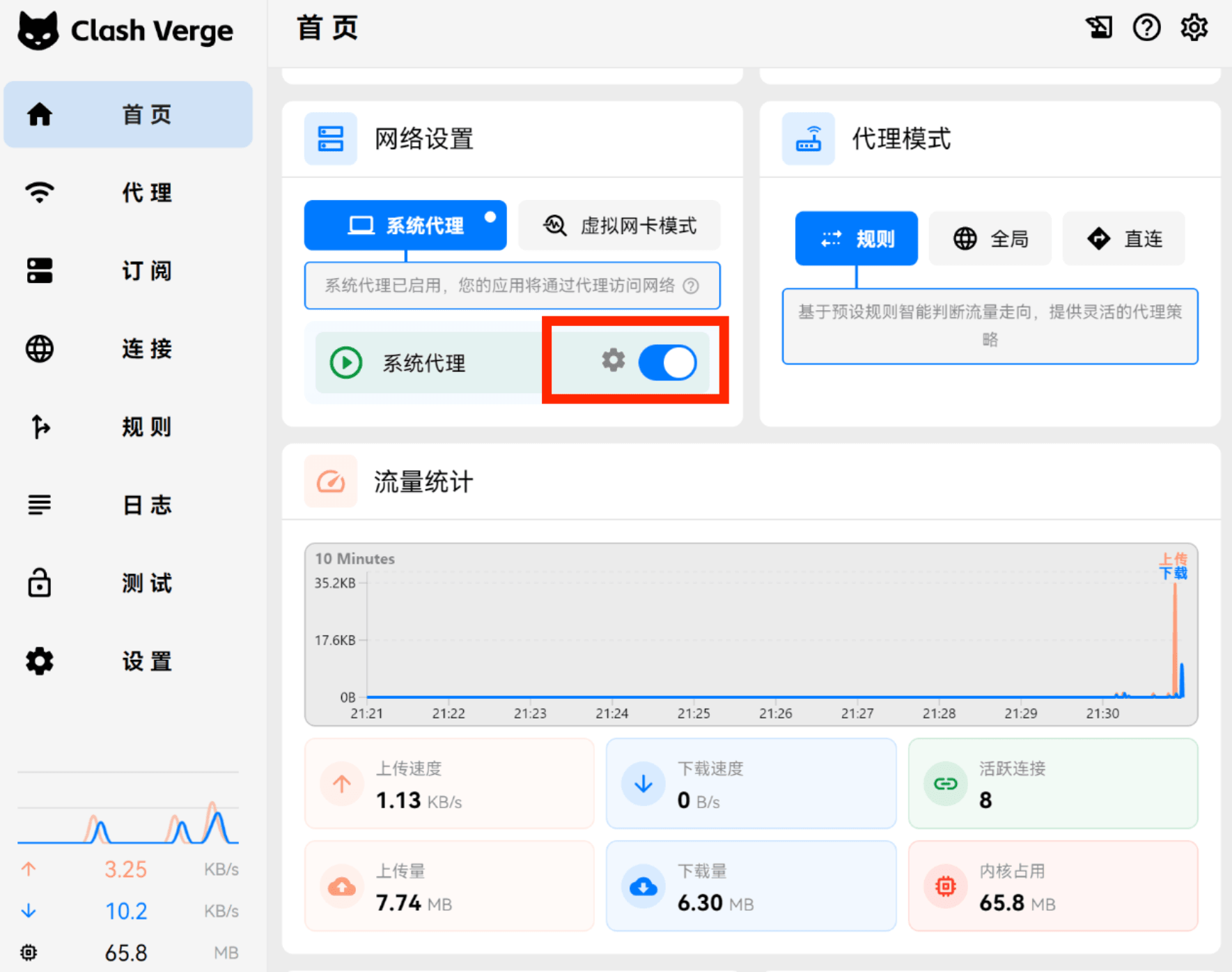This screenshot has width=1232, height=972.
Task: Click the help icon after proxy status text
Action: pyautogui.click(x=691, y=286)
